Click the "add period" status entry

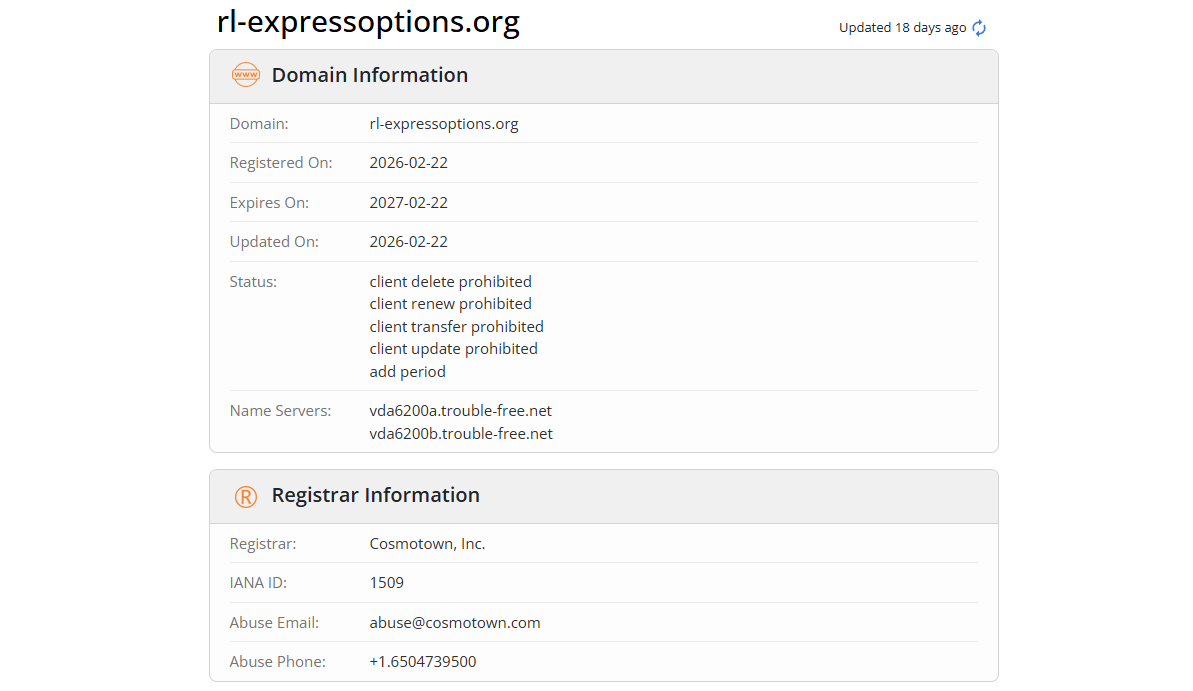click(407, 372)
